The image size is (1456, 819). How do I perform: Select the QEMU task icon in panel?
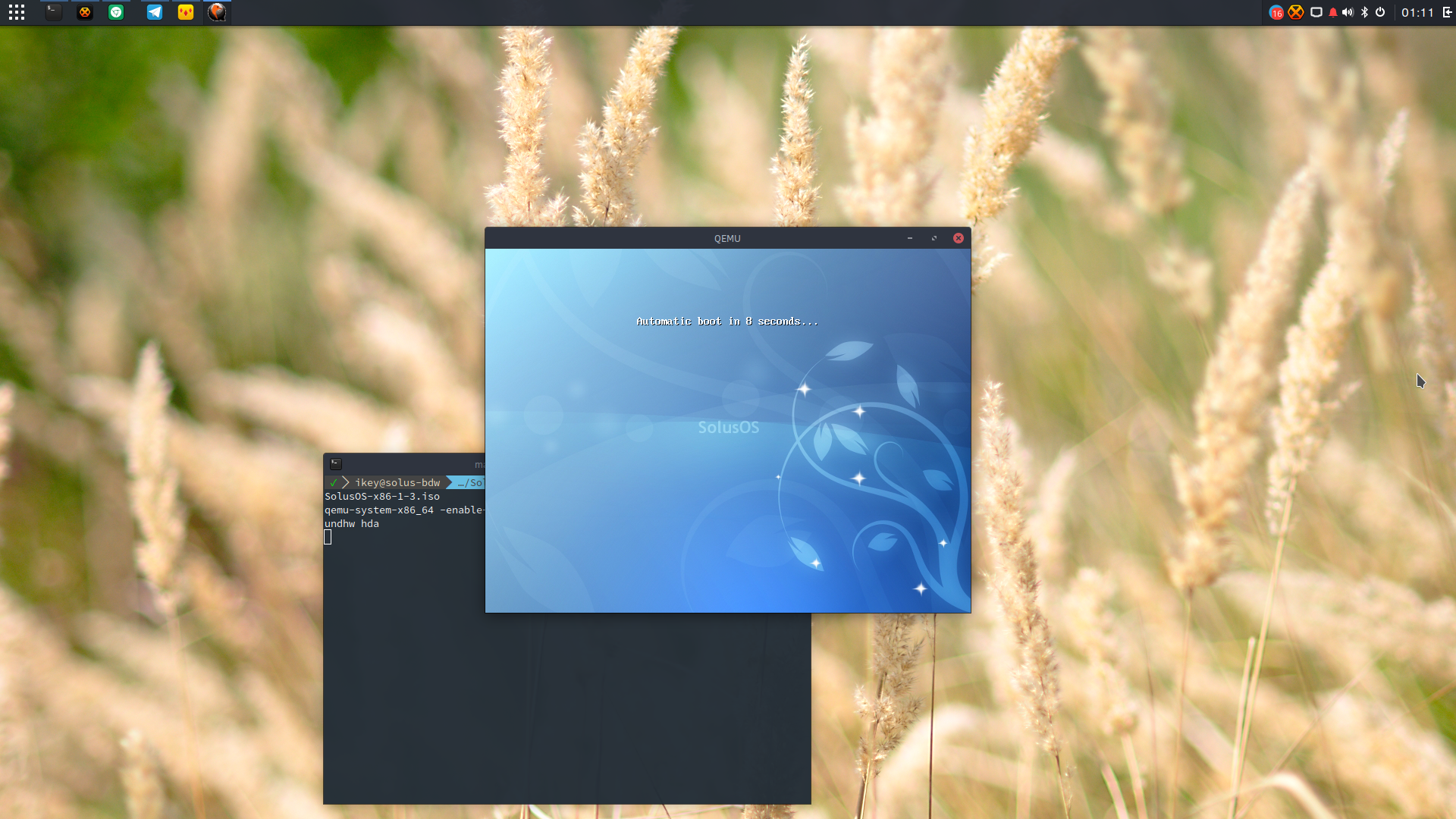pyautogui.click(x=217, y=12)
